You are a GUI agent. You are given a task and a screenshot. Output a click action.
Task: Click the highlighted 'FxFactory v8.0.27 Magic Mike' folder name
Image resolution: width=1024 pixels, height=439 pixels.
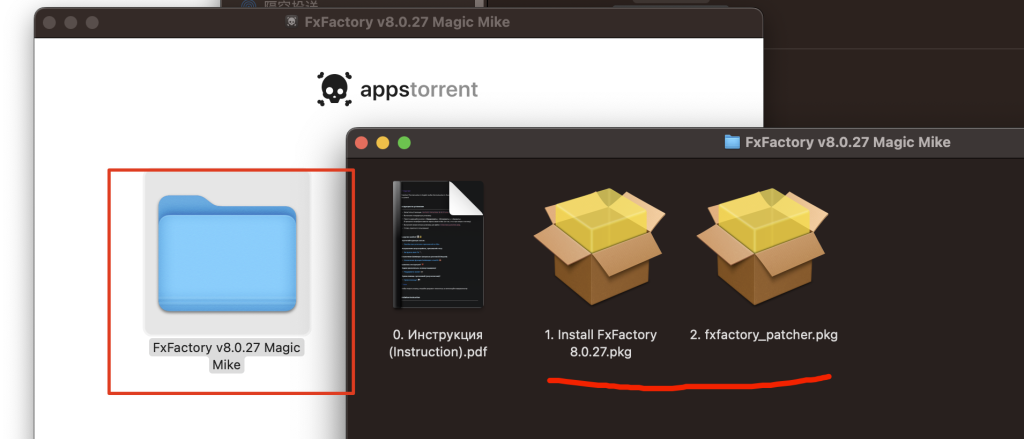pos(227,356)
